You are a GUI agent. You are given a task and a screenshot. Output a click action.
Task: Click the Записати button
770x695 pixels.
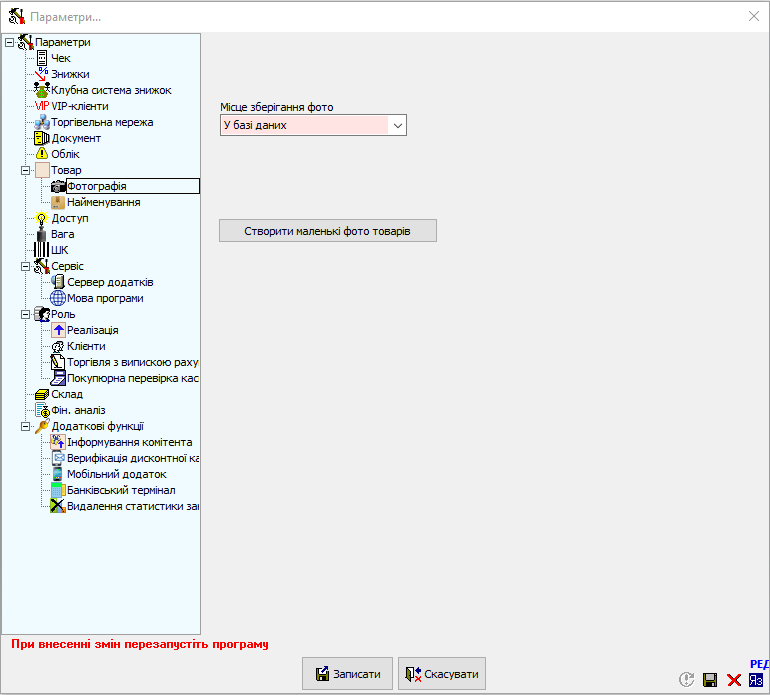pos(347,674)
